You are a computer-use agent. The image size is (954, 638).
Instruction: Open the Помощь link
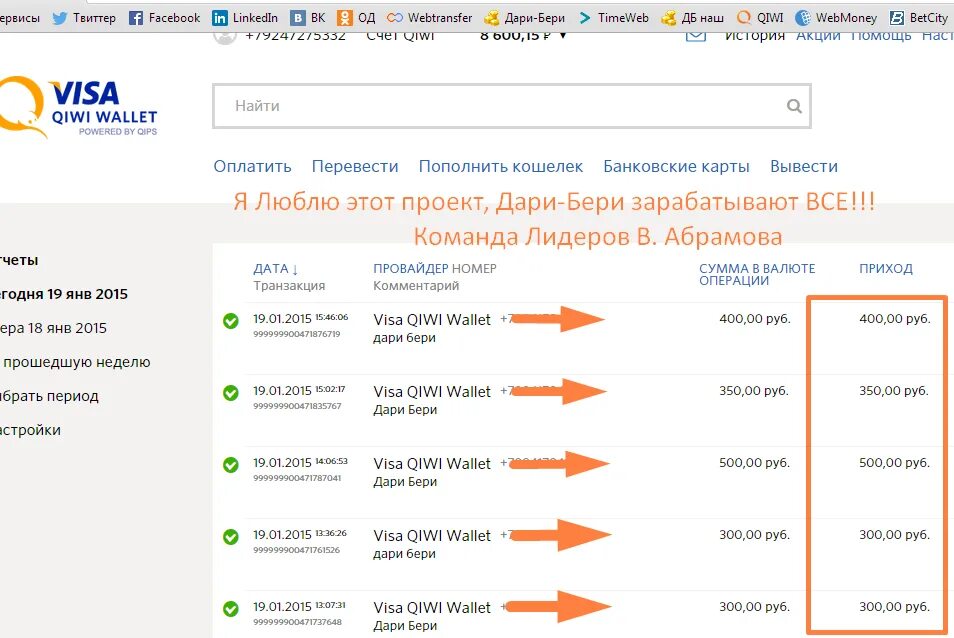point(881,36)
